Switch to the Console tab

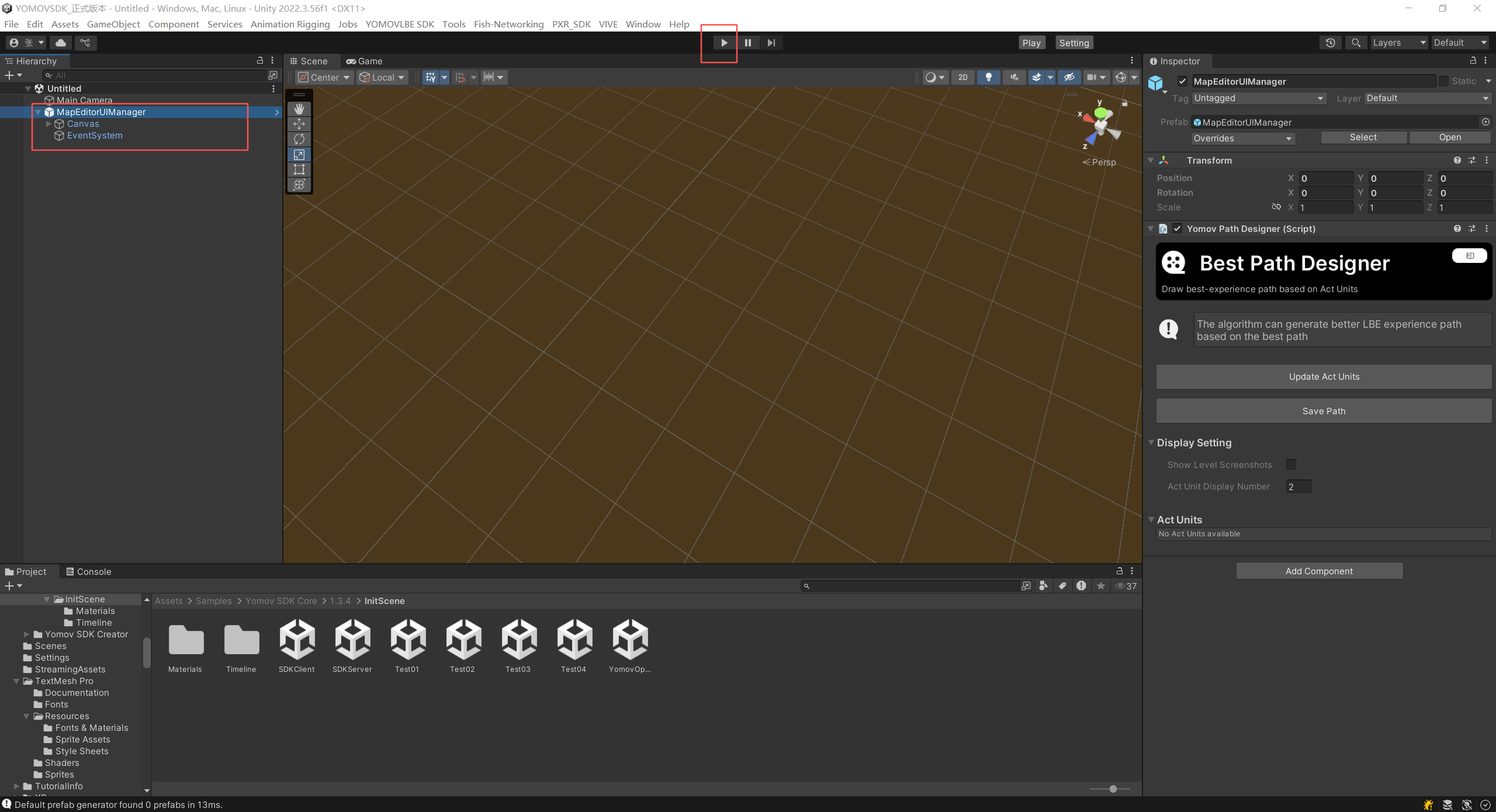[88, 571]
